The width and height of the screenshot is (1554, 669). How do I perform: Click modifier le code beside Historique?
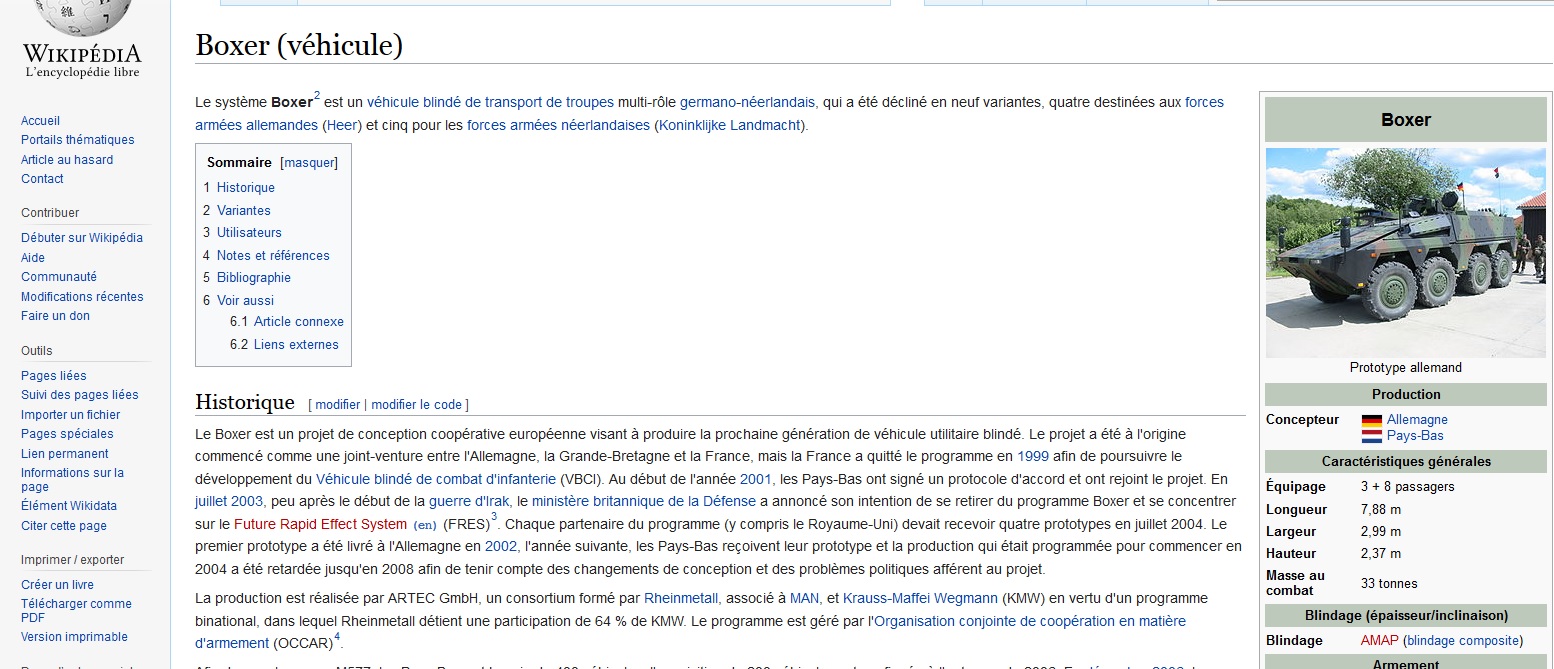pos(416,404)
